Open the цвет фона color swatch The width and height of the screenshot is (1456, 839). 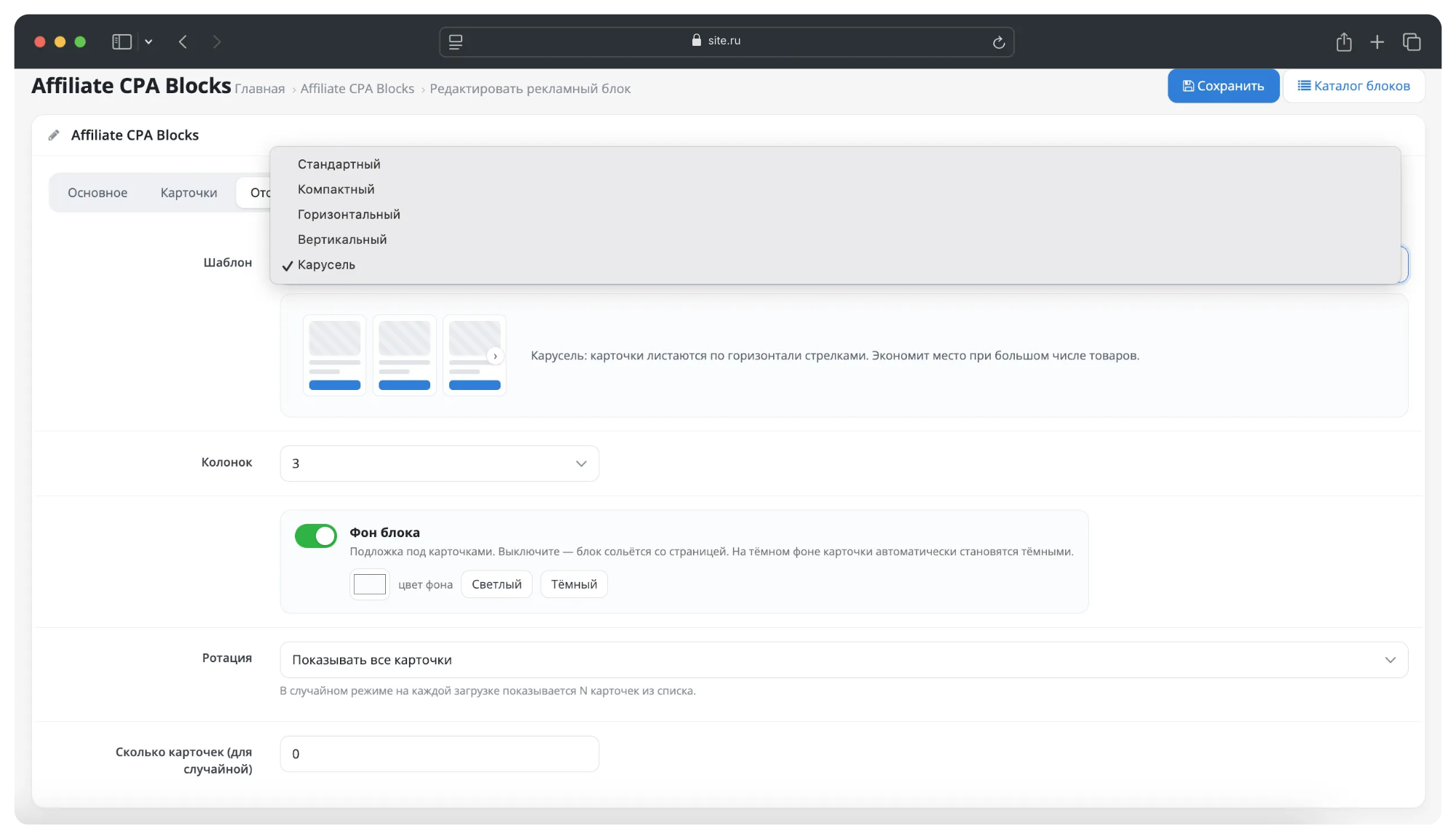pos(370,584)
